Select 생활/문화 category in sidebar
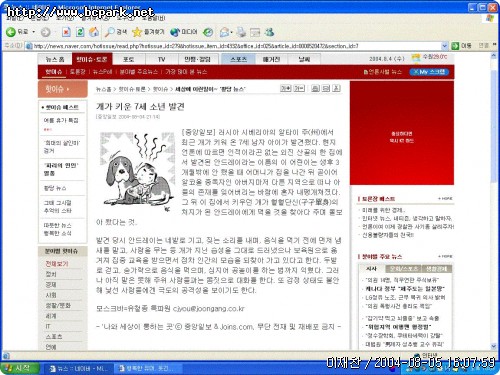 point(58,305)
